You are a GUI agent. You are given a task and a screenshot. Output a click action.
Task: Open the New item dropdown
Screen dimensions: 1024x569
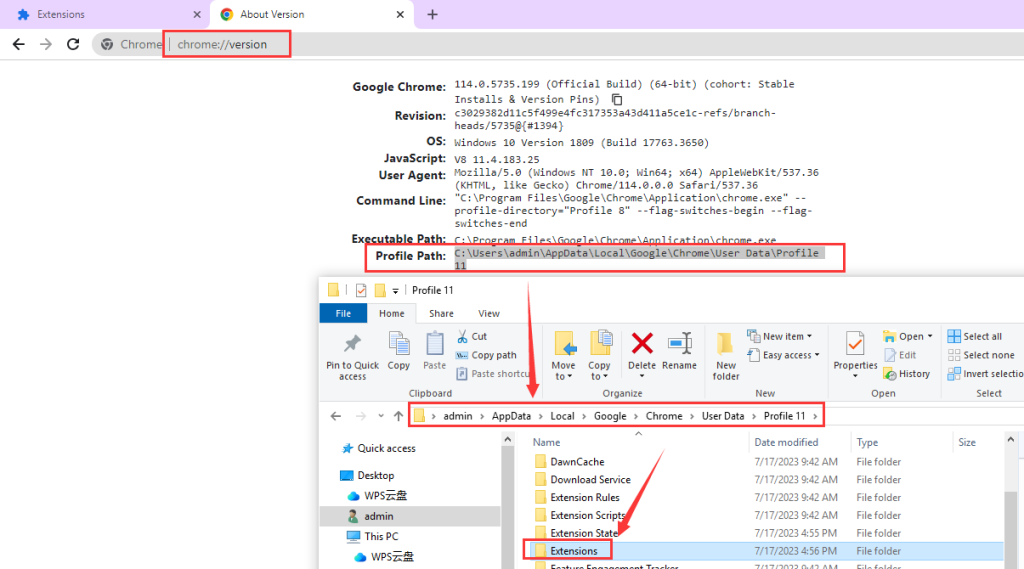[780, 336]
